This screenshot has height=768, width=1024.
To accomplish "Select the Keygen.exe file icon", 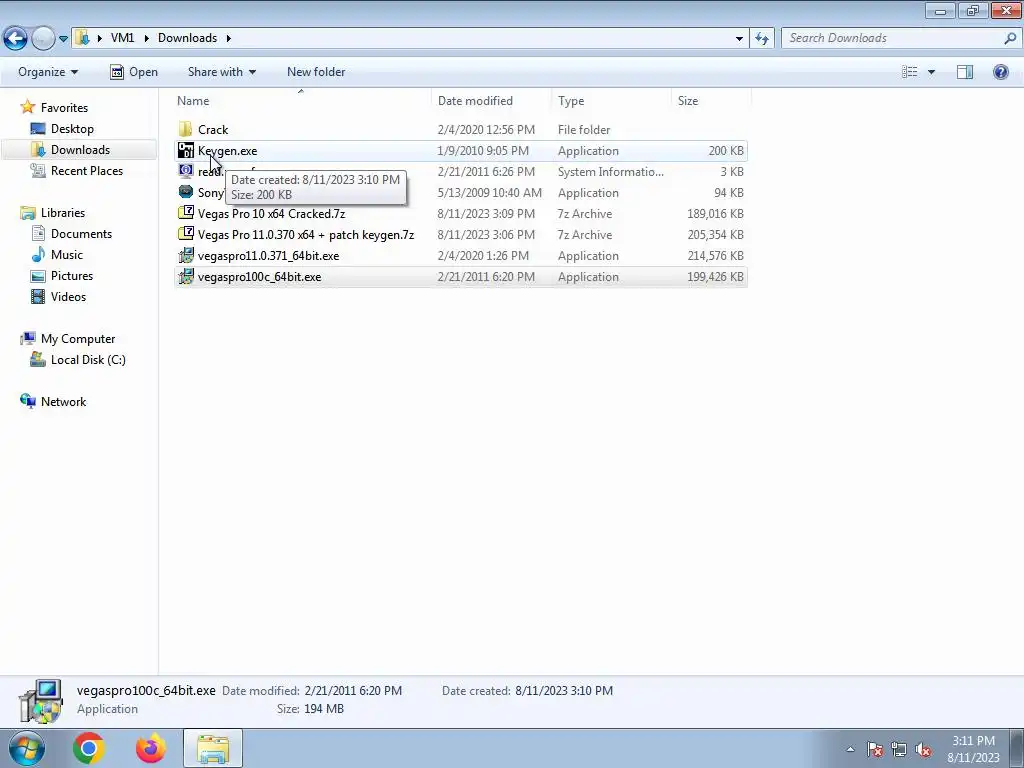I will point(186,150).
